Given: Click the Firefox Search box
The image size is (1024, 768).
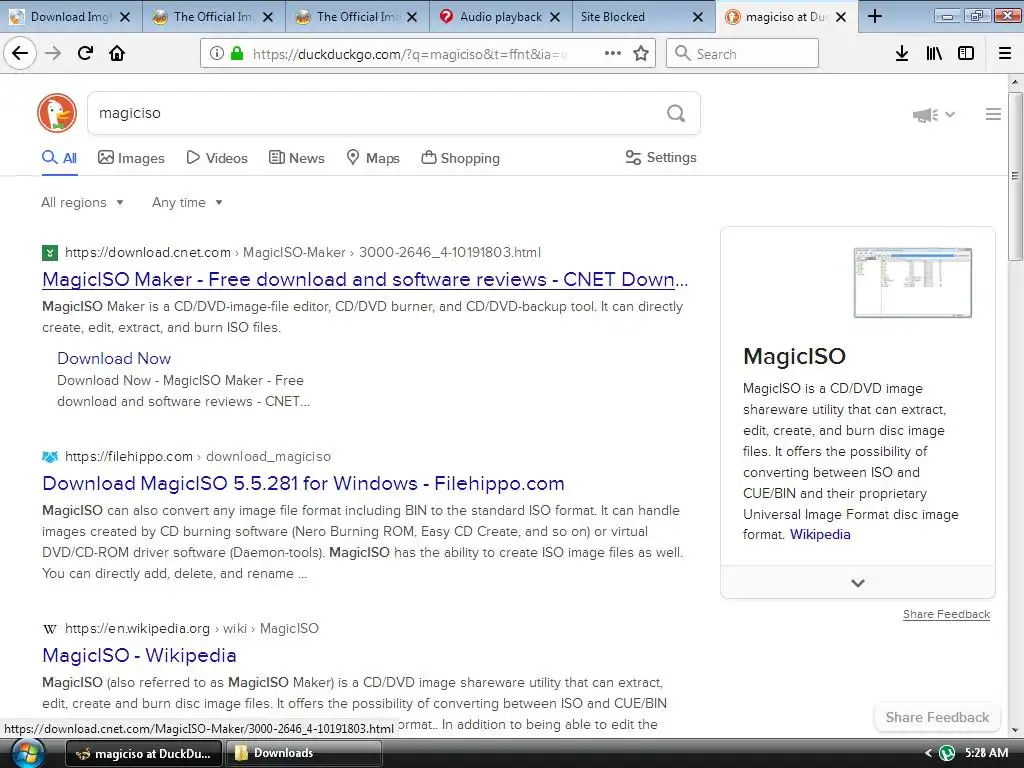Looking at the screenshot, I should coord(742,54).
